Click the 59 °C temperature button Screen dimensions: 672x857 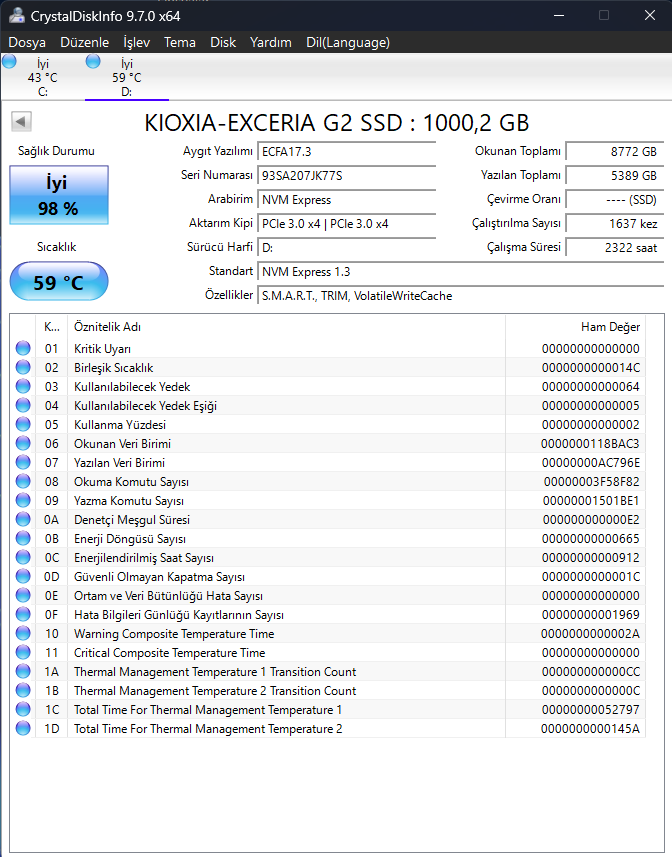(59, 281)
